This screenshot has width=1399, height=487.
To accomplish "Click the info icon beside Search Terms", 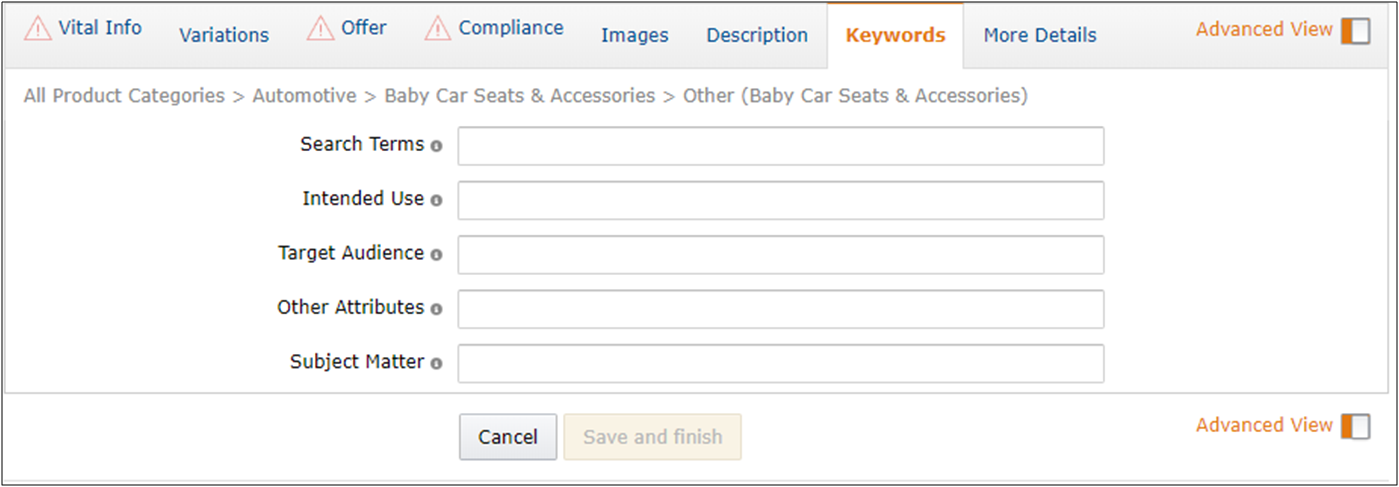I will tap(436, 146).
